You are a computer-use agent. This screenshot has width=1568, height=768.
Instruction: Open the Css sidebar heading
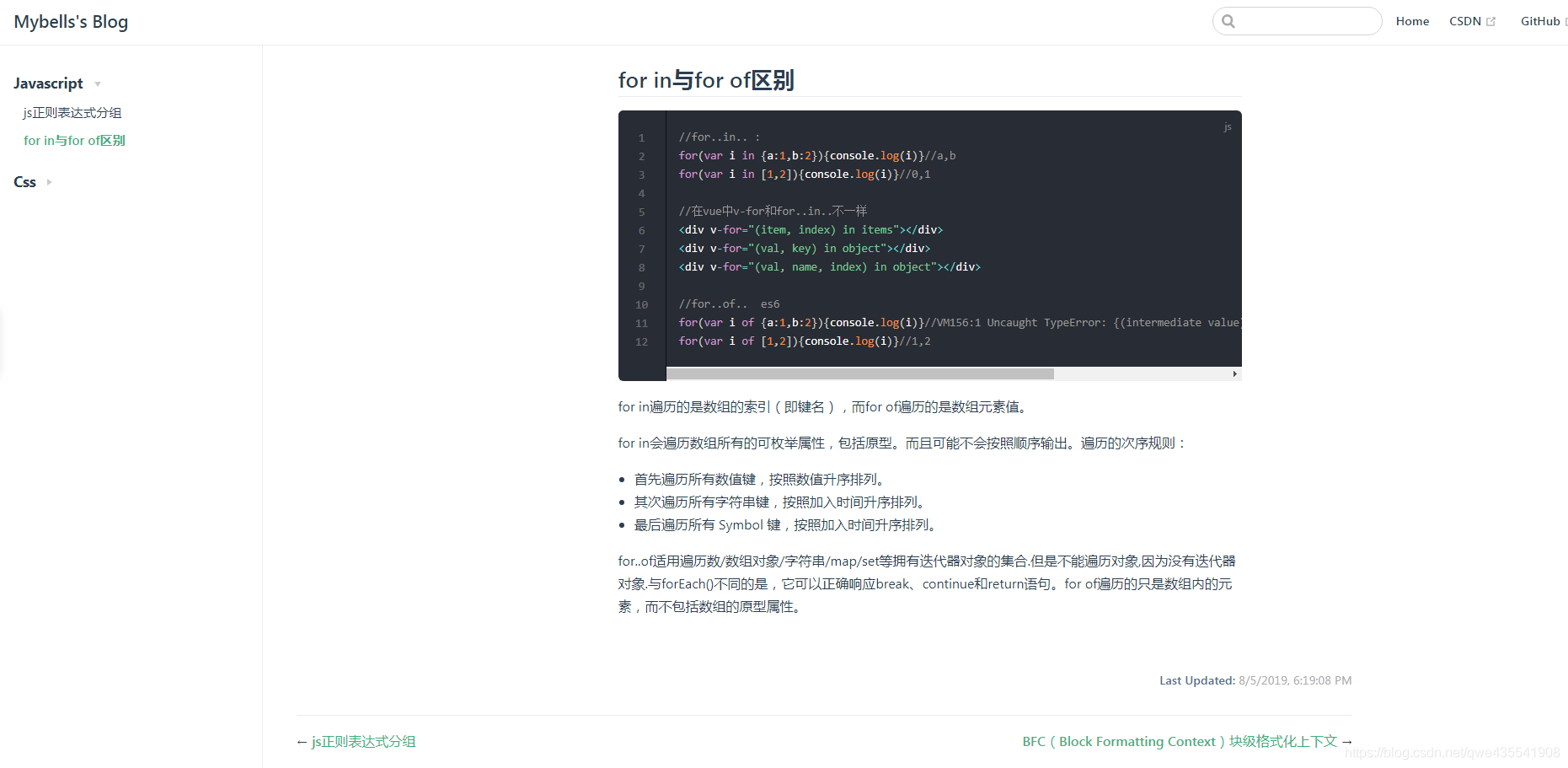(x=25, y=182)
